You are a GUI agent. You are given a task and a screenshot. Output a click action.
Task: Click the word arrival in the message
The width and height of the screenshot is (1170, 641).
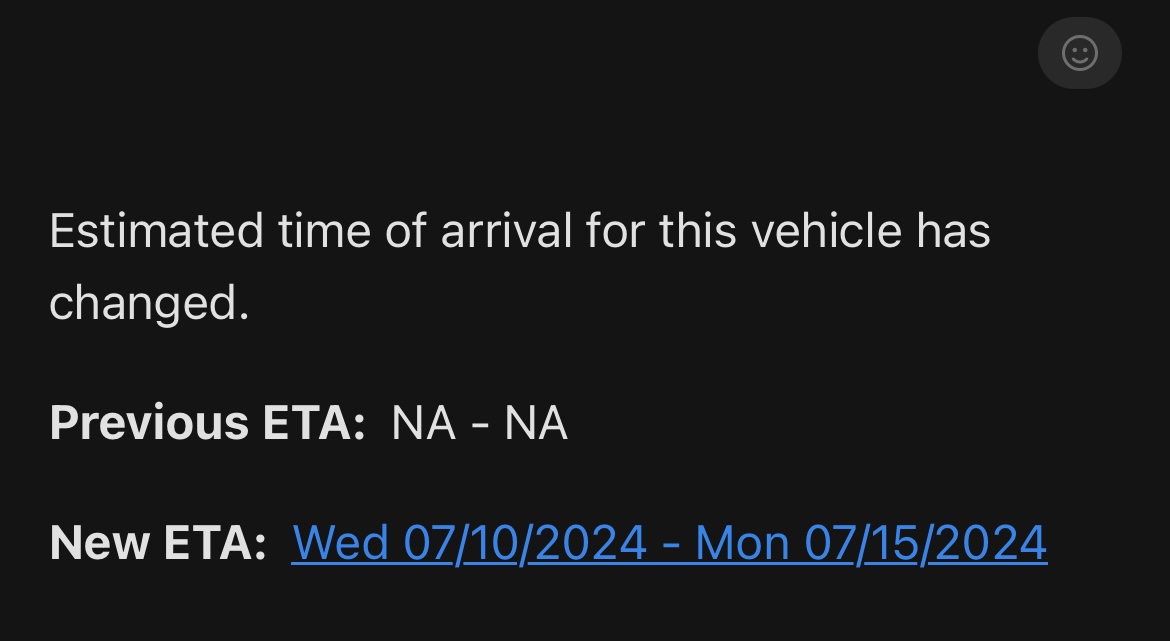(506, 231)
